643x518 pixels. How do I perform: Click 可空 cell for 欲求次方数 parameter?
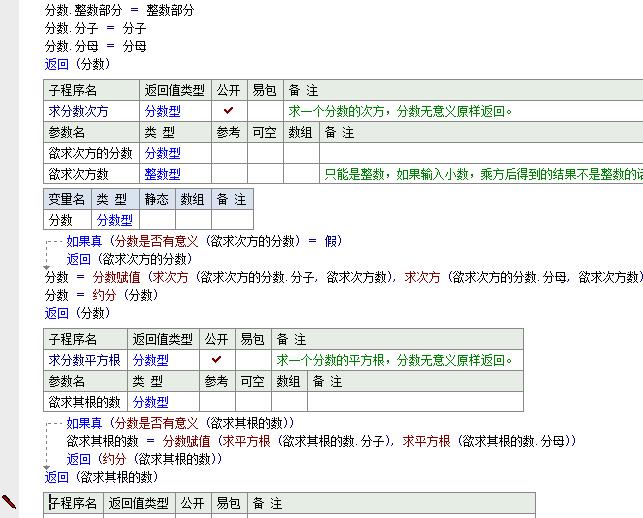coord(265,174)
